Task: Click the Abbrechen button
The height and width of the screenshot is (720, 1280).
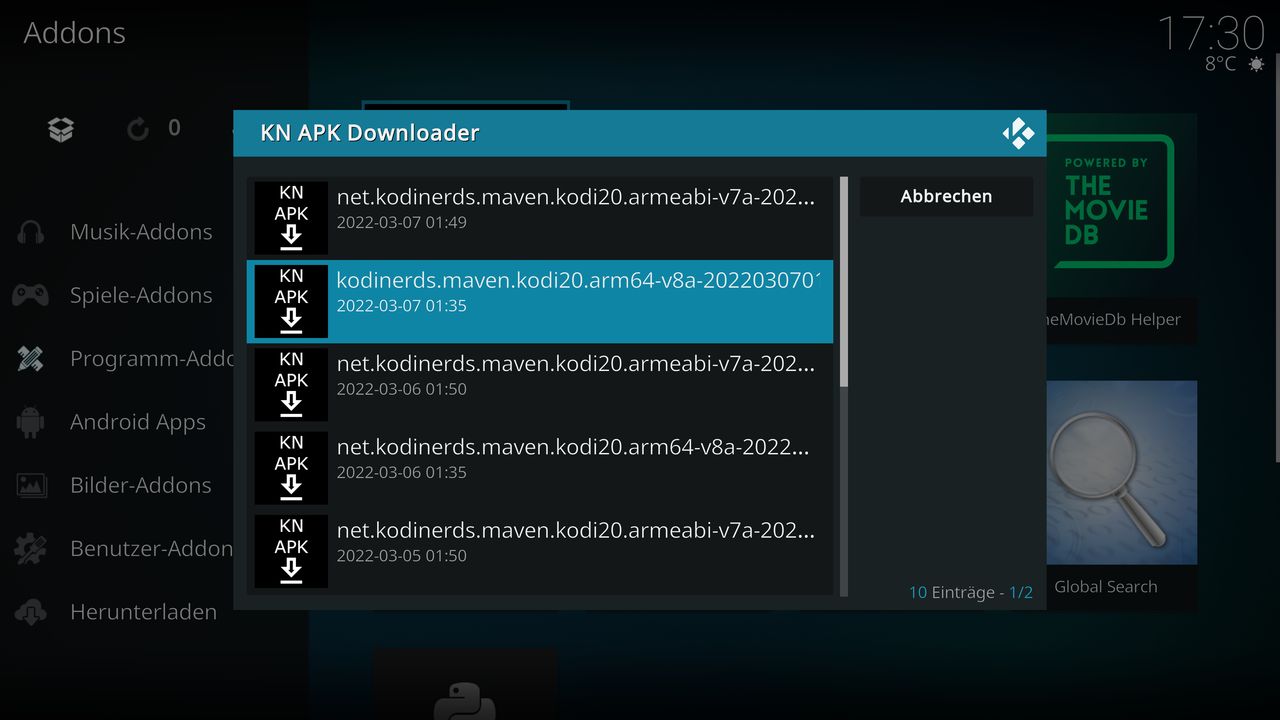Action: pos(946,197)
